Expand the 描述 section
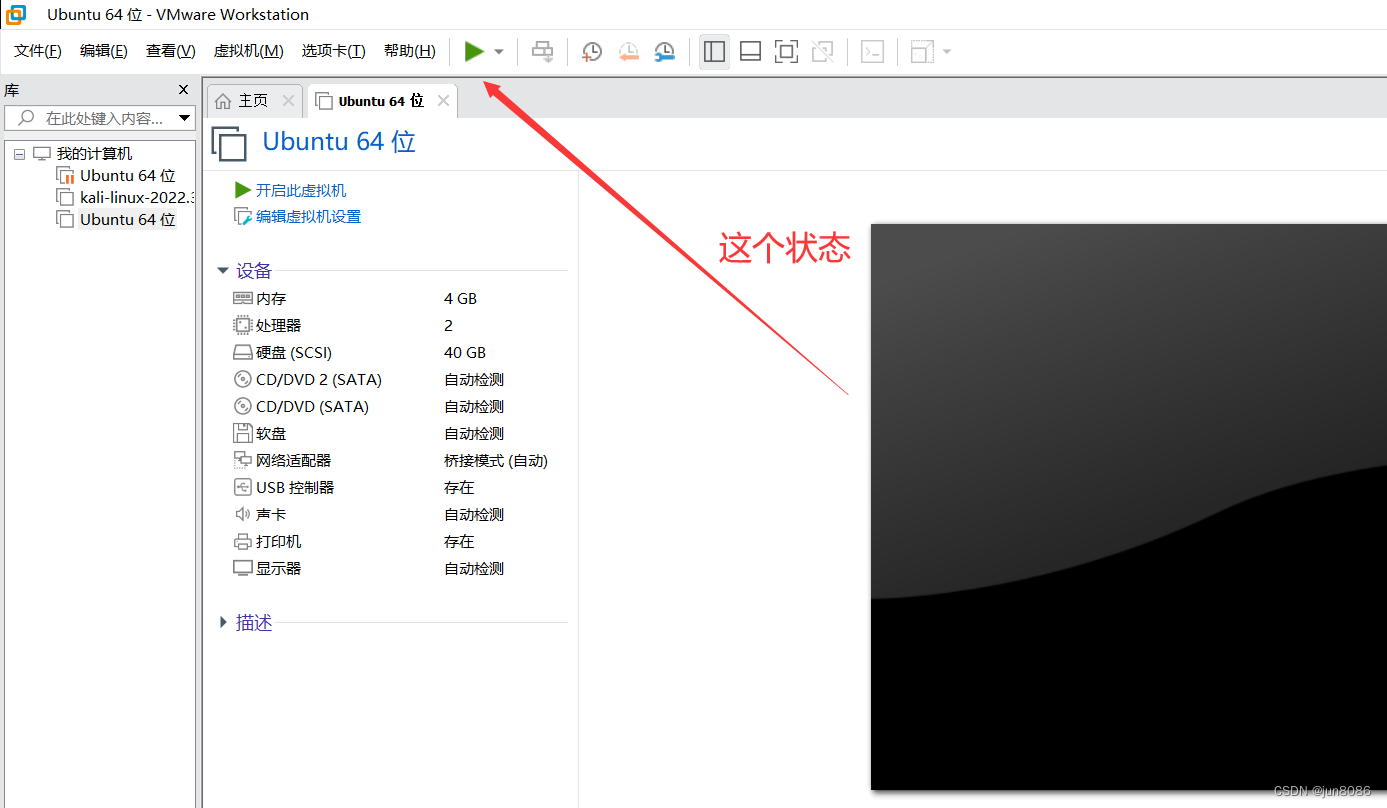 (x=222, y=623)
